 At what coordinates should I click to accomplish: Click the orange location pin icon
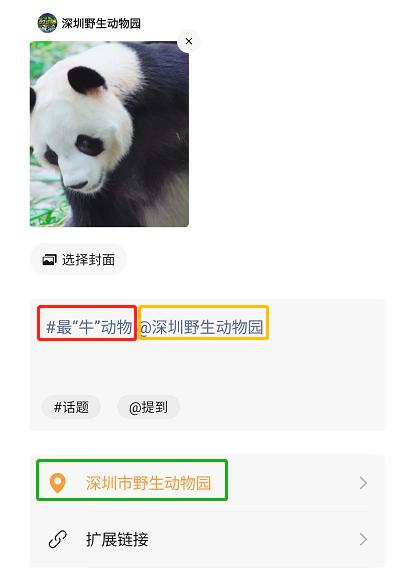point(57,483)
